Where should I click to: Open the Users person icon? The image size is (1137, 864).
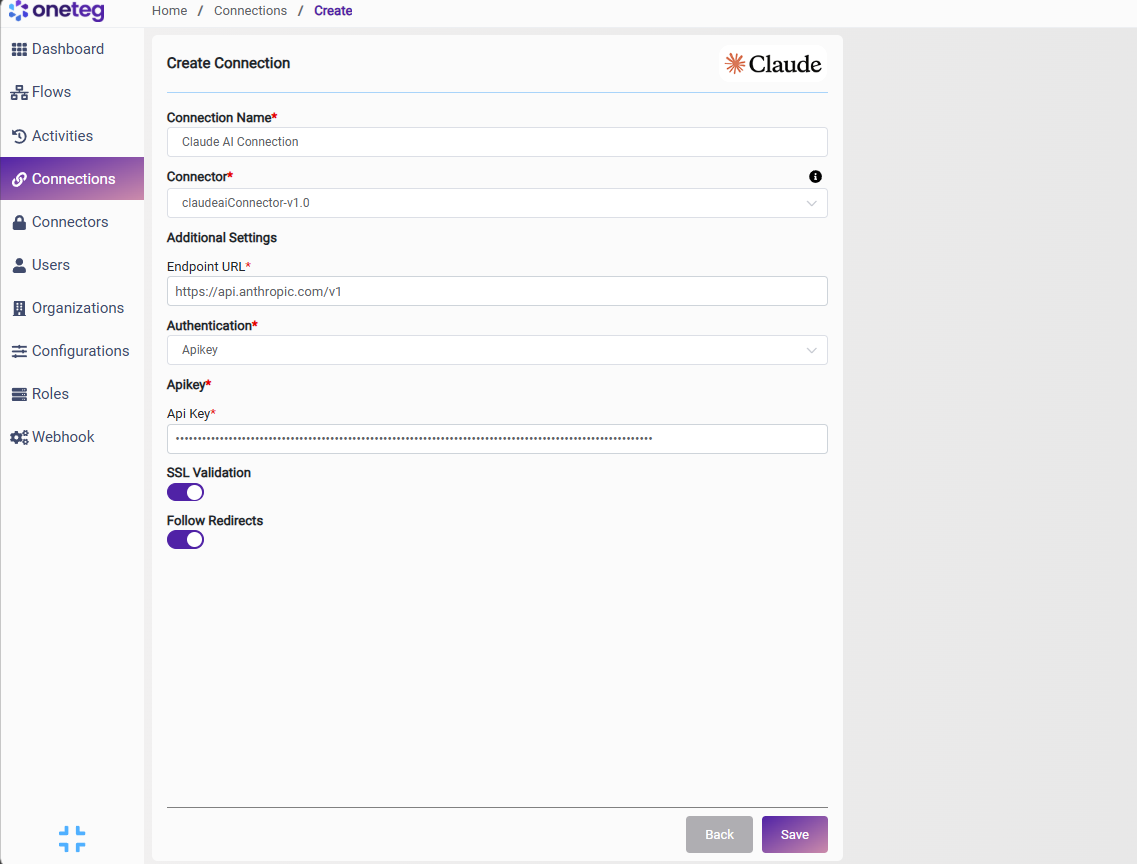point(20,265)
